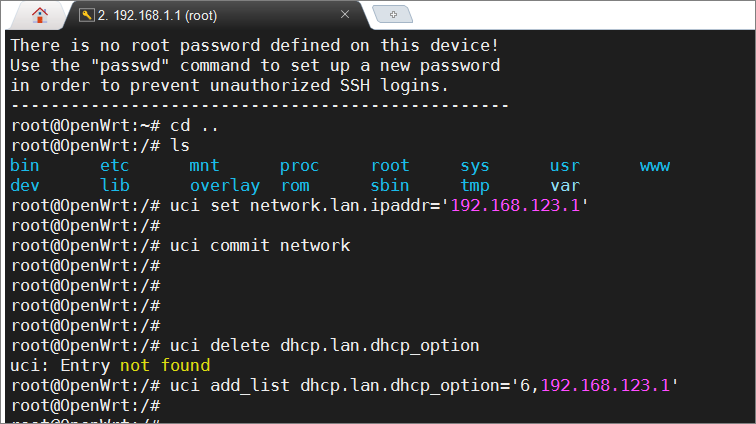Click the 'overlay' directory name
Viewport: 756px width, 424px height.
pyautogui.click(x=225, y=186)
